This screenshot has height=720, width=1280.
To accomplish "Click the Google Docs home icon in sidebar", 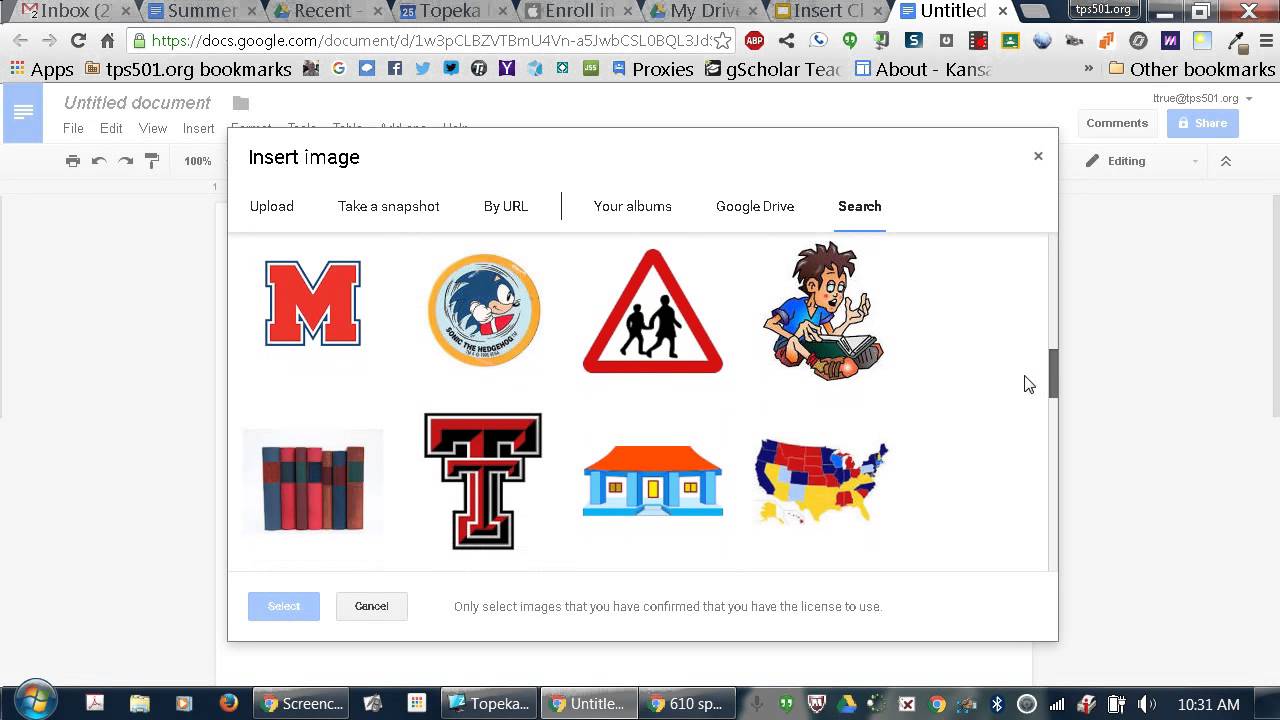I will (x=23, y=112).
